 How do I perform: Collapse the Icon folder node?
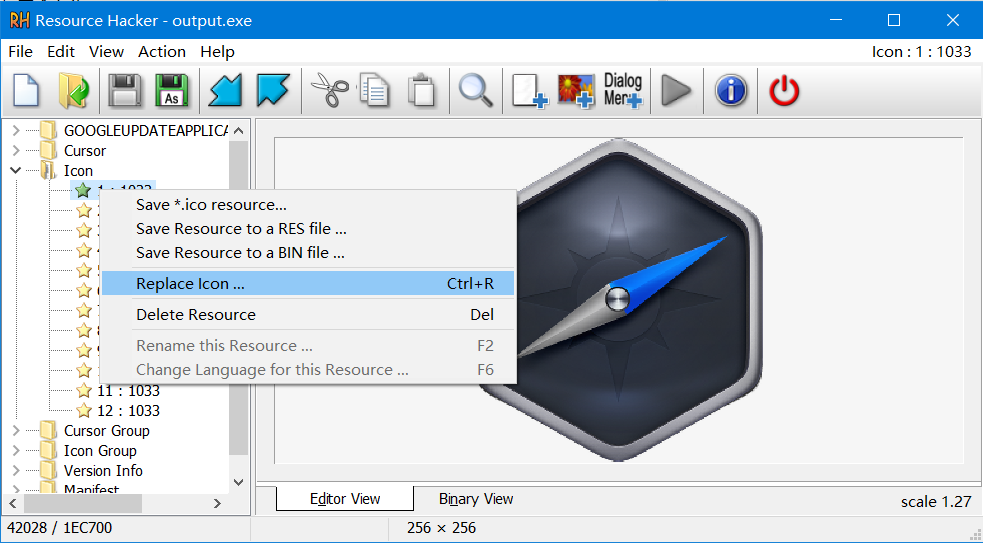click(x=16, y=171)
